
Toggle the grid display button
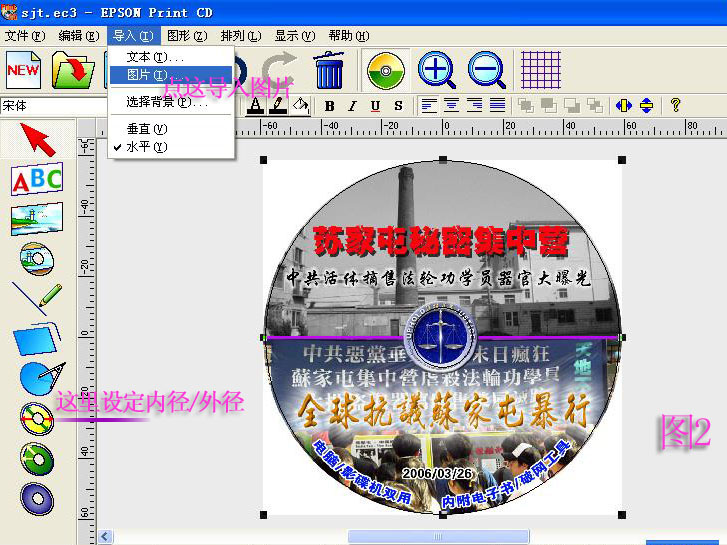click(541, 70)
